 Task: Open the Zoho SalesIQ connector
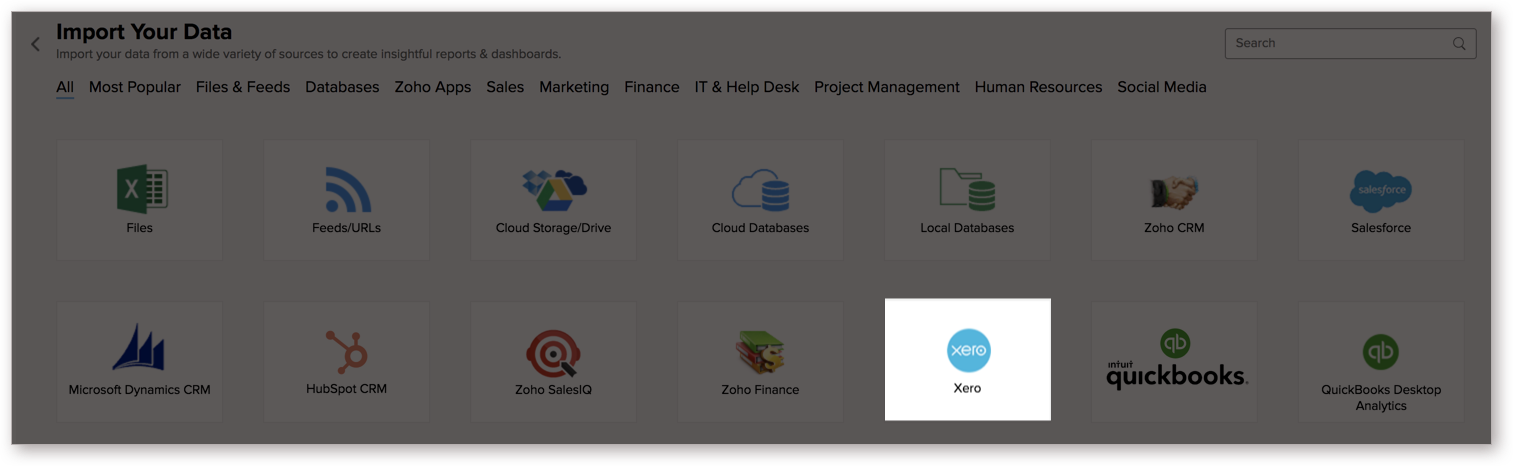point(553,360)
